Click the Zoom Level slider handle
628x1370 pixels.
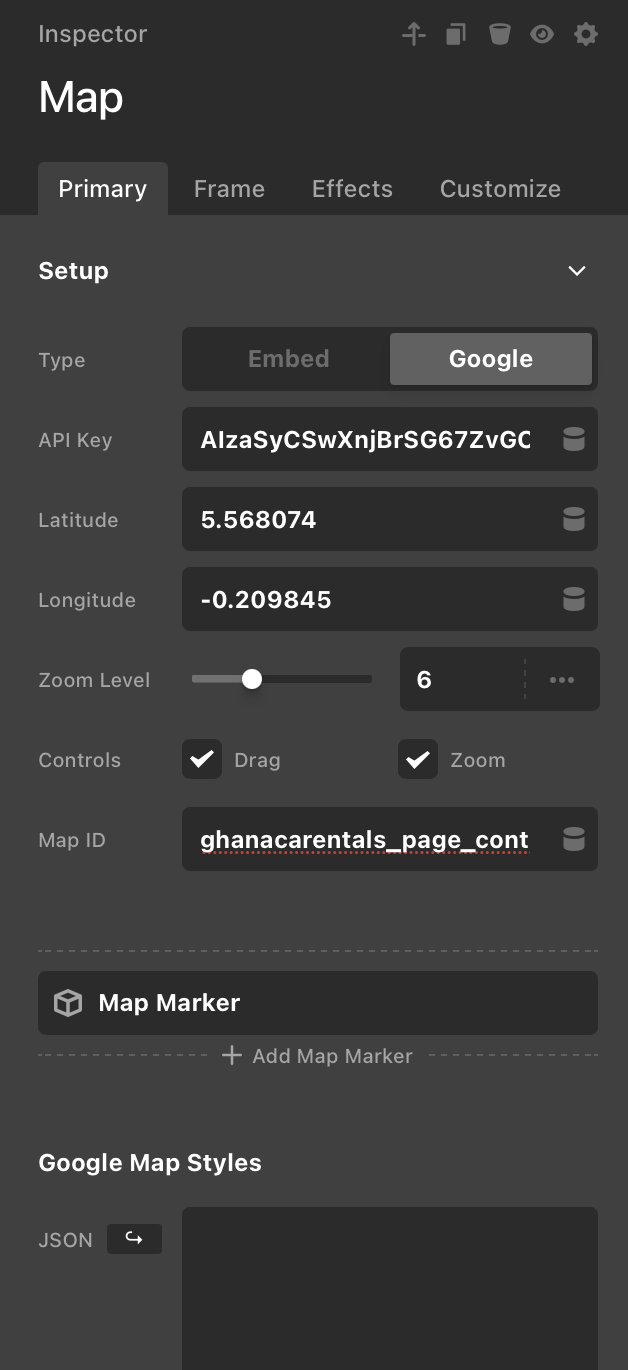coord(252,680)
